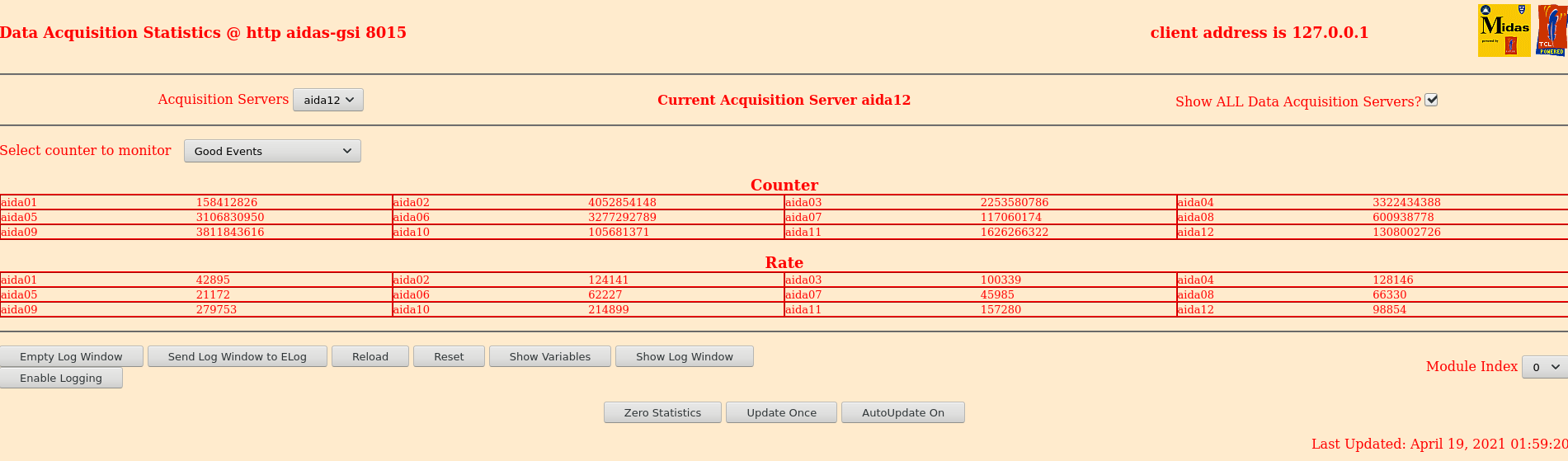Image resolution: width=1568 pixels, height=461 pixels.
Task: Open the Acquisition Servers aida12 dropdown
Action: point(328,100)
